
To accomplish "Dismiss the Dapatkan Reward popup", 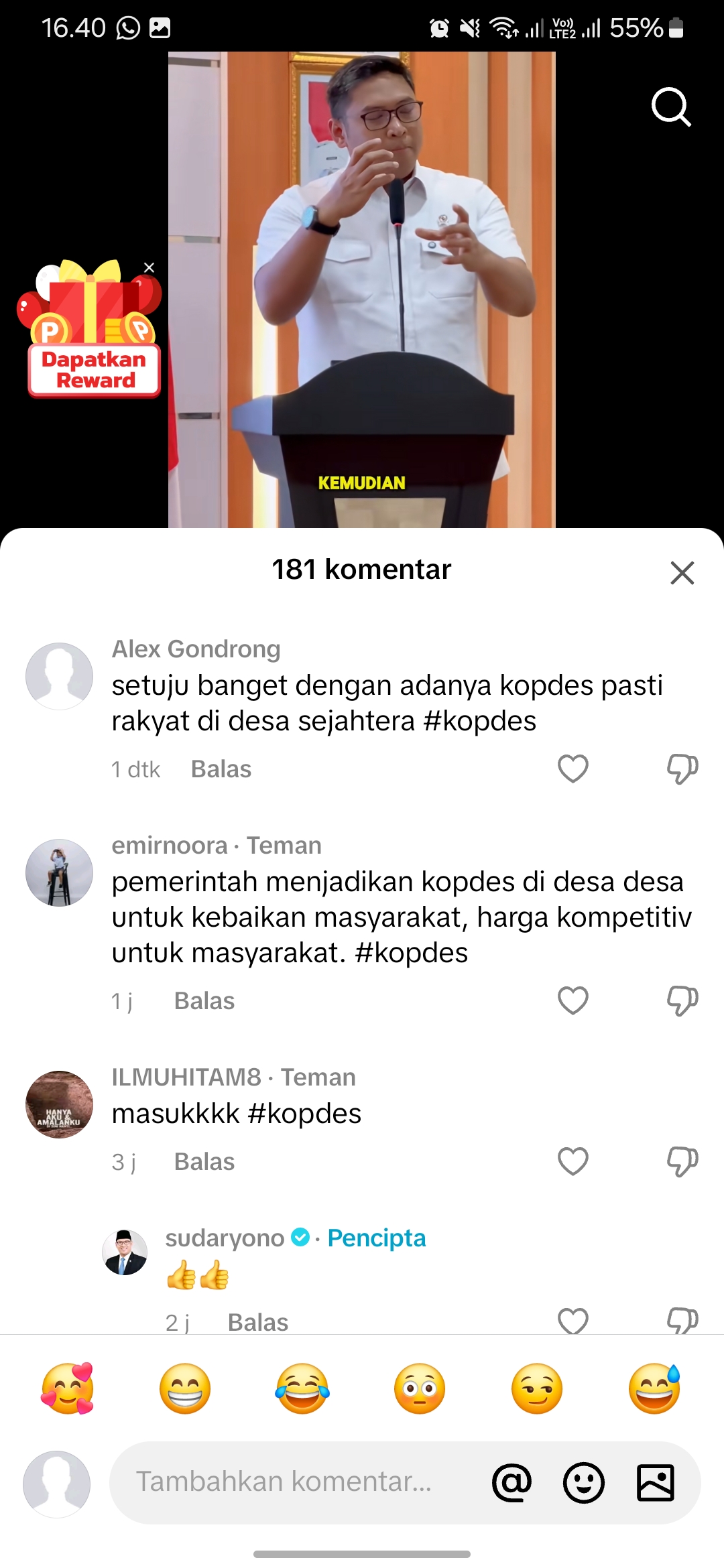I will pyautogui.click(x=149, y=267).
